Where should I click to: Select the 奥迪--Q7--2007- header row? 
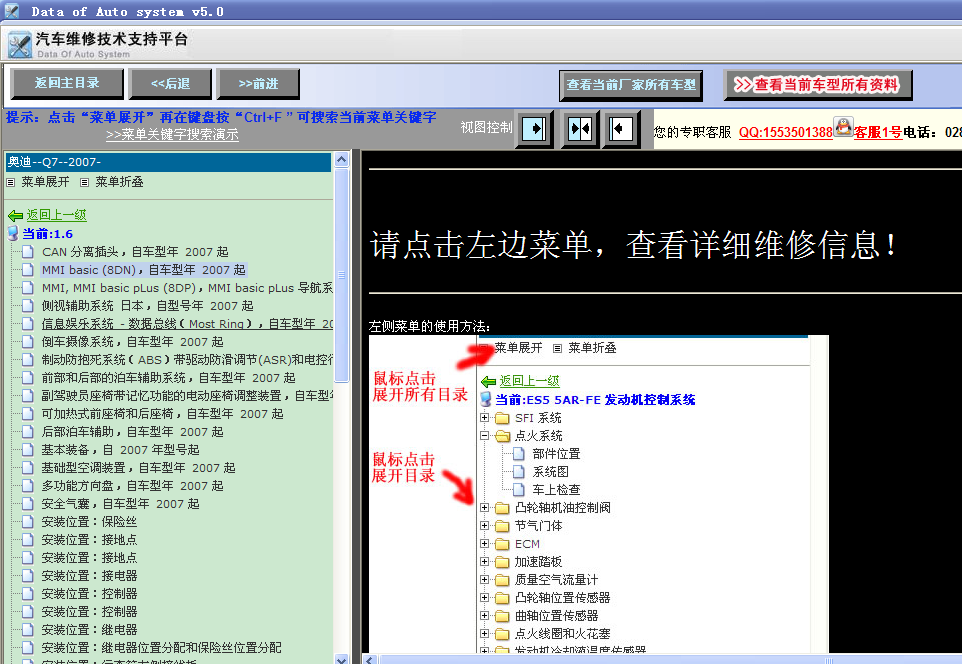pos(168,162)
